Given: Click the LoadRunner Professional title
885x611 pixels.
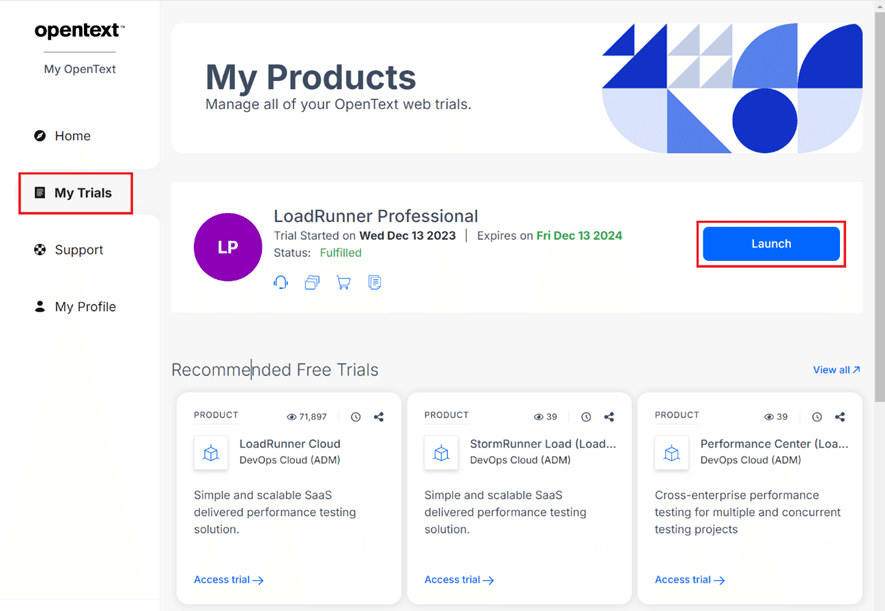Looking at the screenshot, I should [376, 216].
